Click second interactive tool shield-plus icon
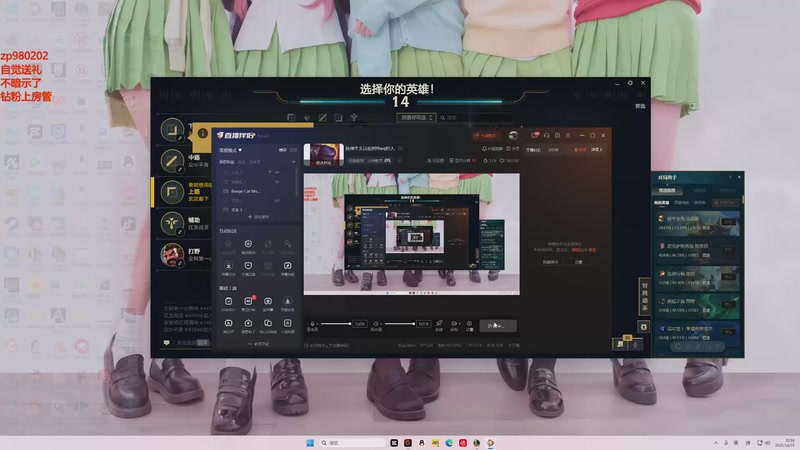Screen dimensions: 800x450 pyautogui.click(x=248, y=246)
